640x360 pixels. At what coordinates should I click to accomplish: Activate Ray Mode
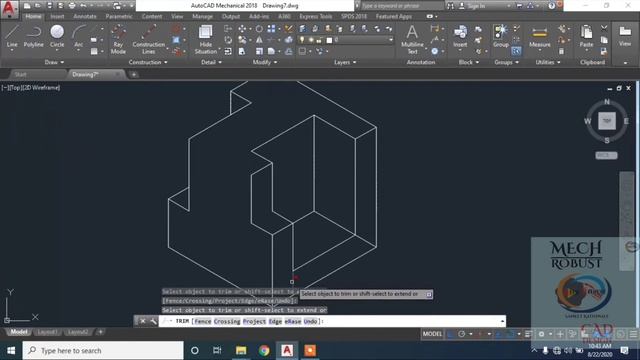(x=118, y=39)
